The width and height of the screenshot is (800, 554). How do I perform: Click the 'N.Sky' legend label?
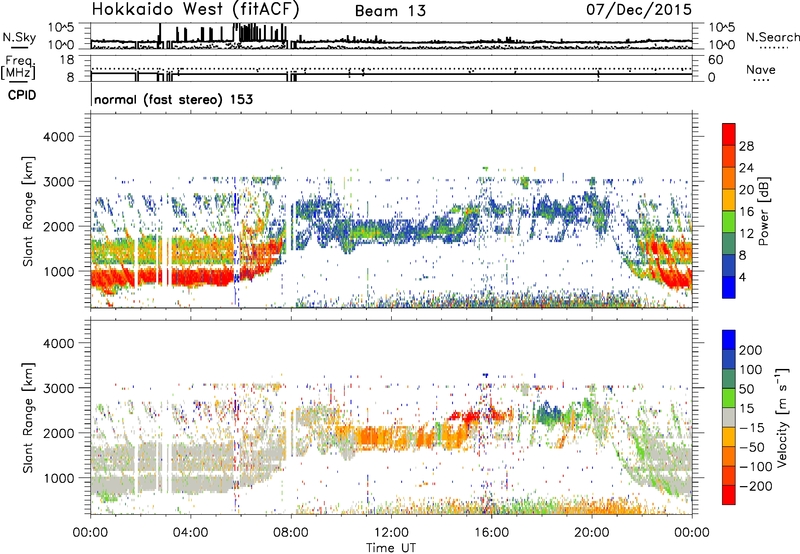[19, 37]
